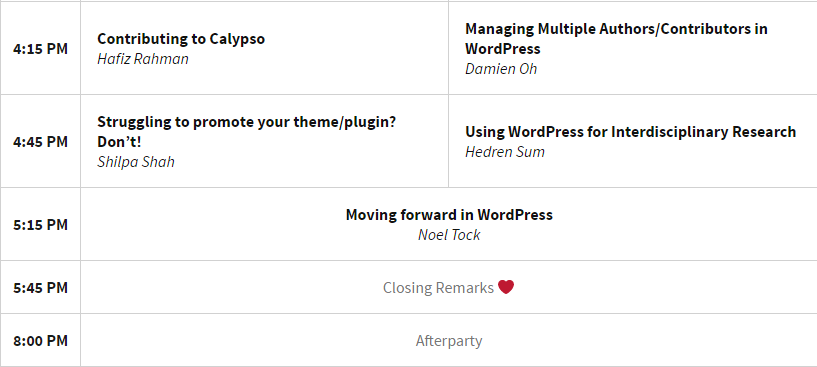Screen dimensions: 817x367
Task: Open speaker Hafiz Rahman's profile
Action: [143, 58]
